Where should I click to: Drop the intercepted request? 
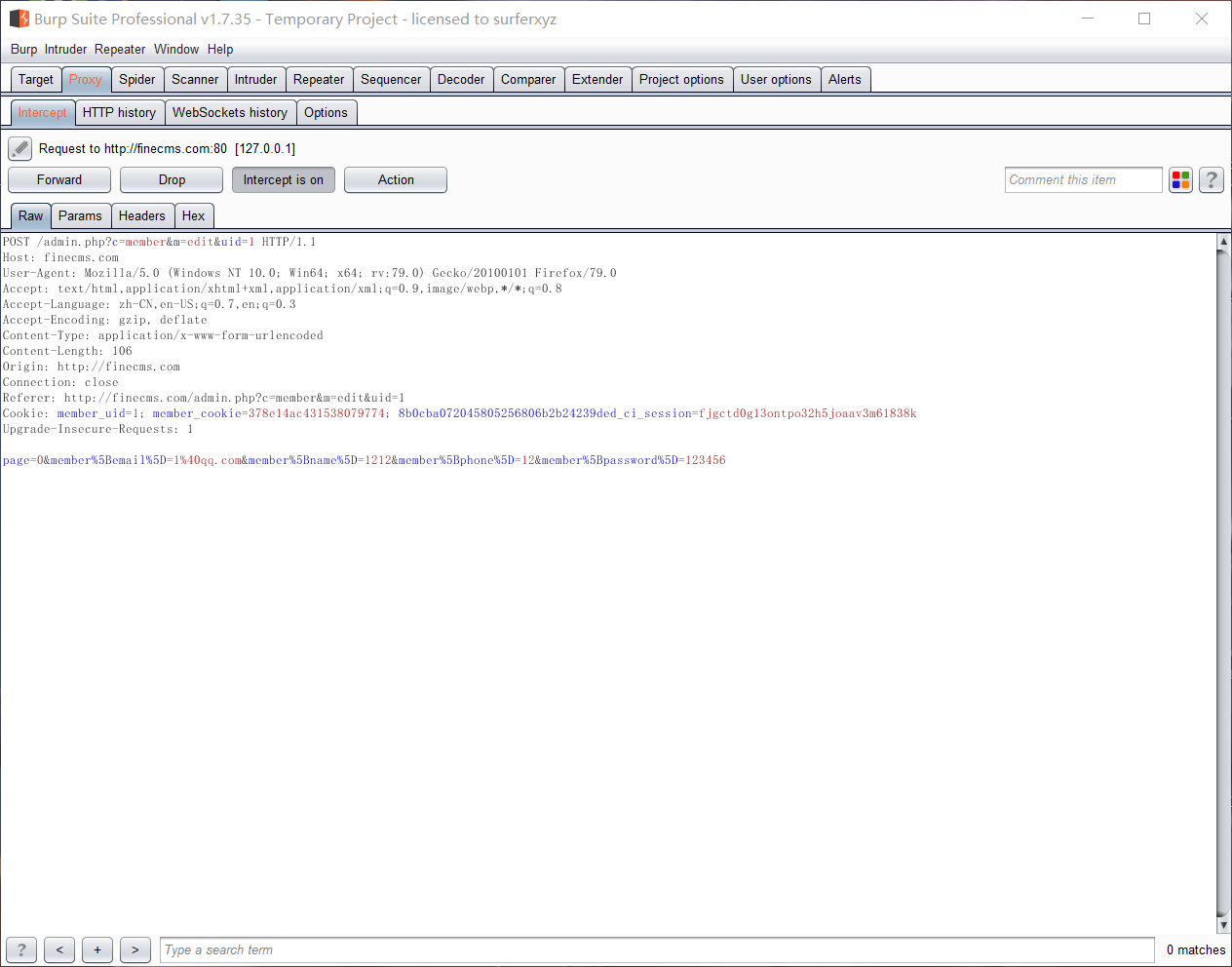pyautogui.click(x=172, y=180)
